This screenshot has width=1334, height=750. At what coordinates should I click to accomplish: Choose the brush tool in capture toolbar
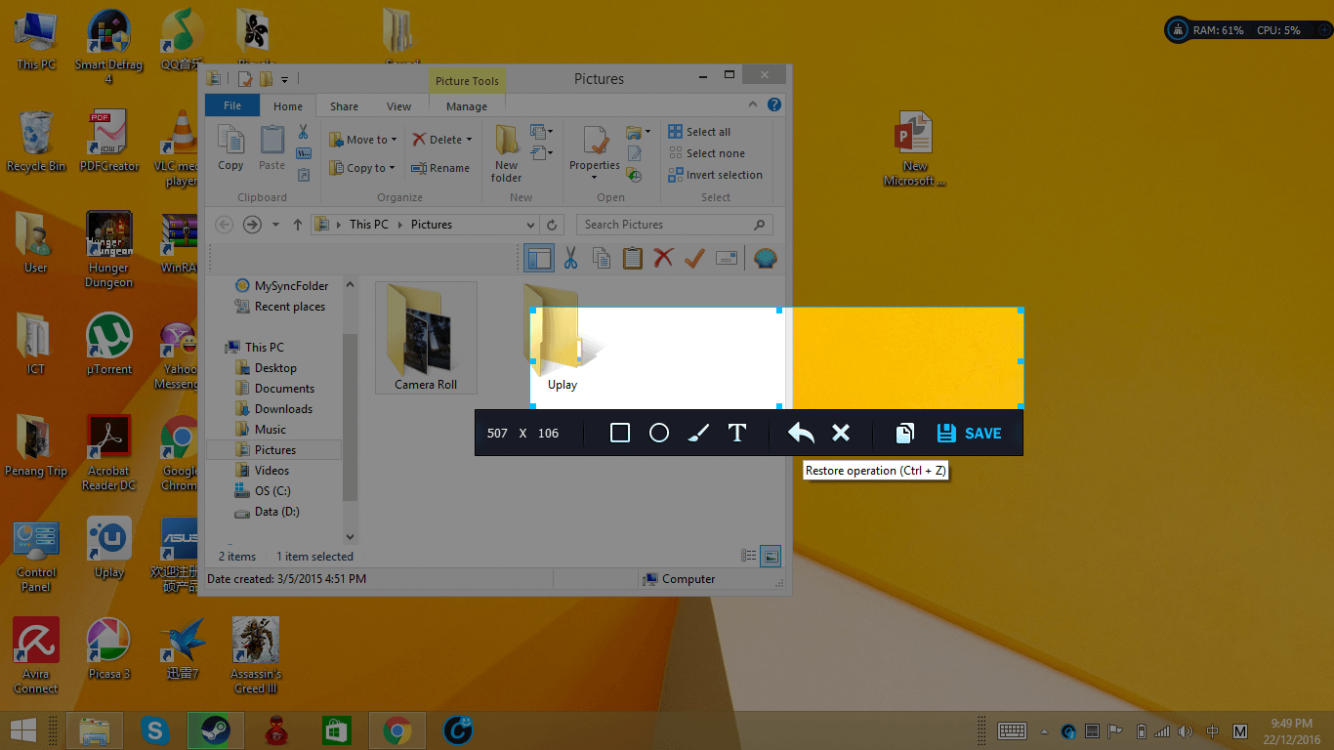click(698, 433)
